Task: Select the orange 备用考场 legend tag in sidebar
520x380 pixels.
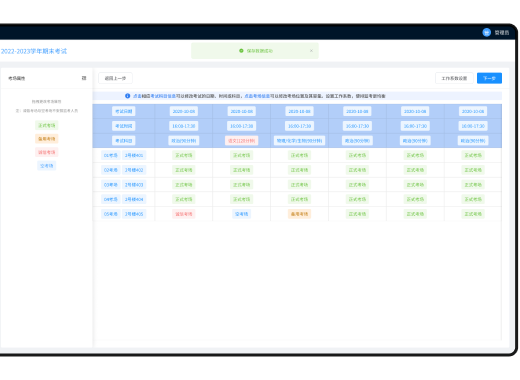Action: tap(47, 139)
